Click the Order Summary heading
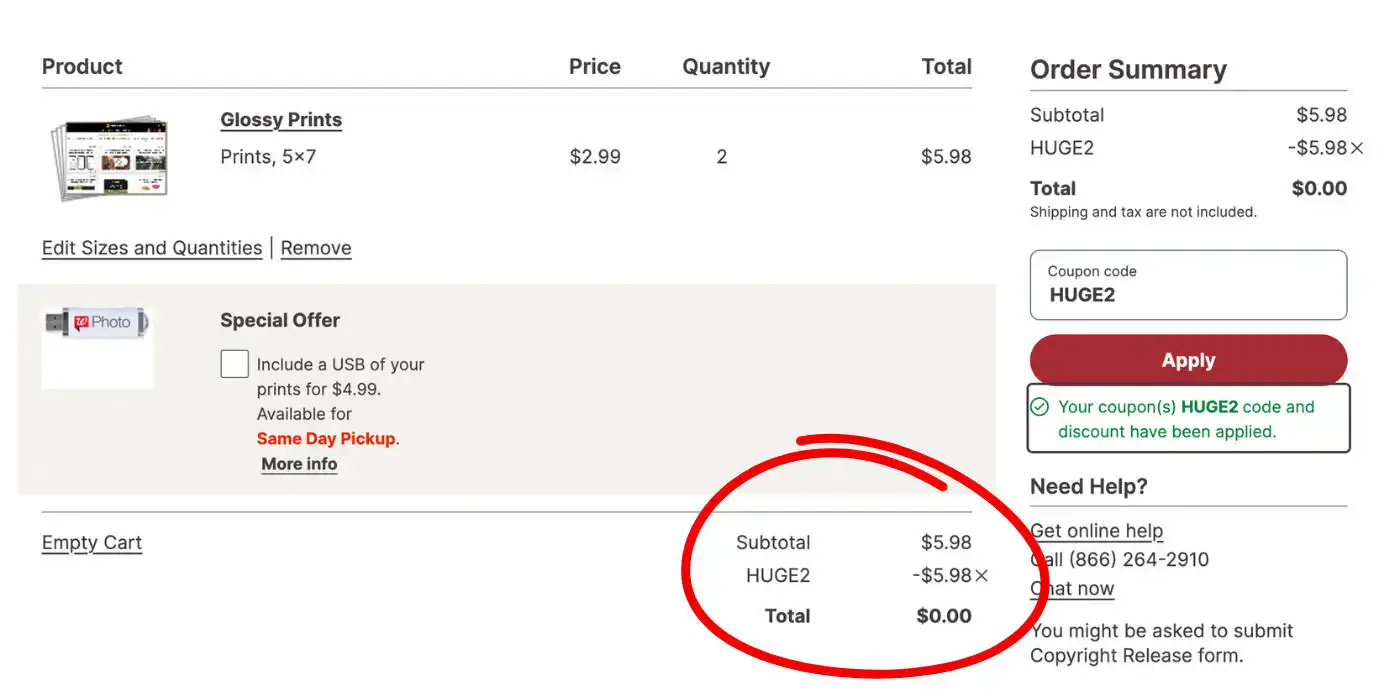Viewport: 1400px width, 700px height. tap(1128, 70)
